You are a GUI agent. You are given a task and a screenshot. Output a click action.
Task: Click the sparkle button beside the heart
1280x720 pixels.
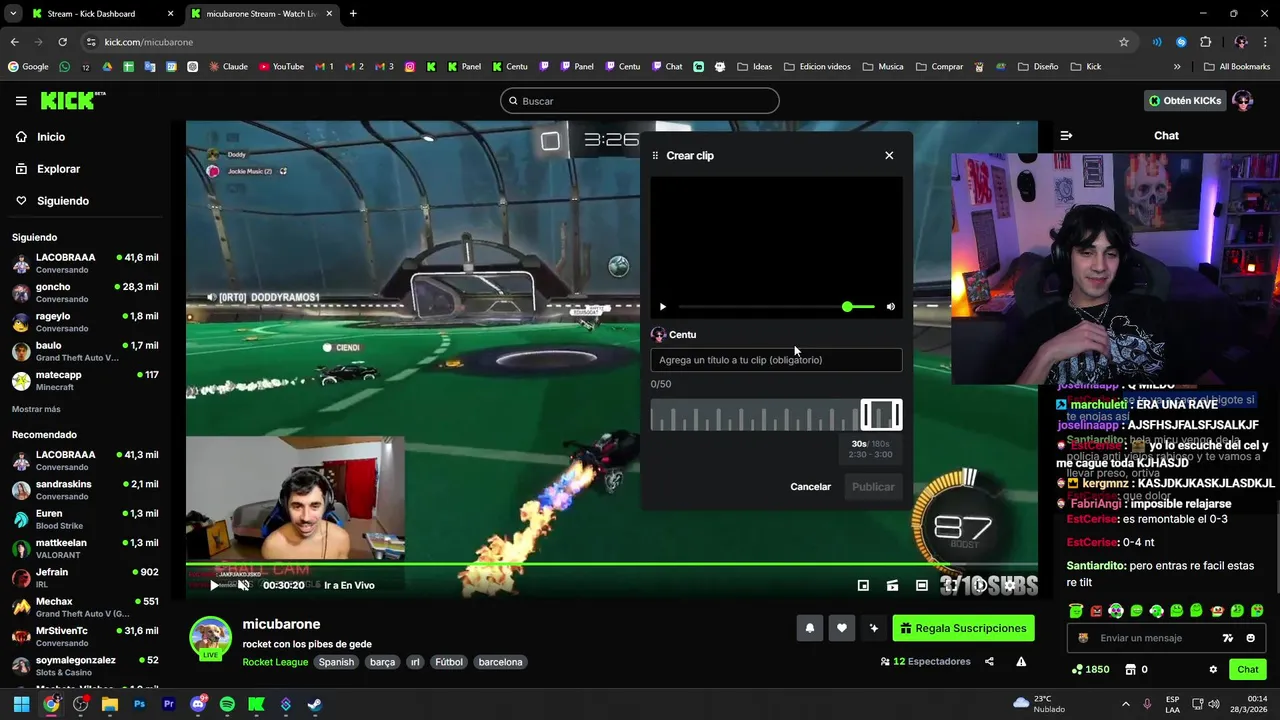[874, 628]
